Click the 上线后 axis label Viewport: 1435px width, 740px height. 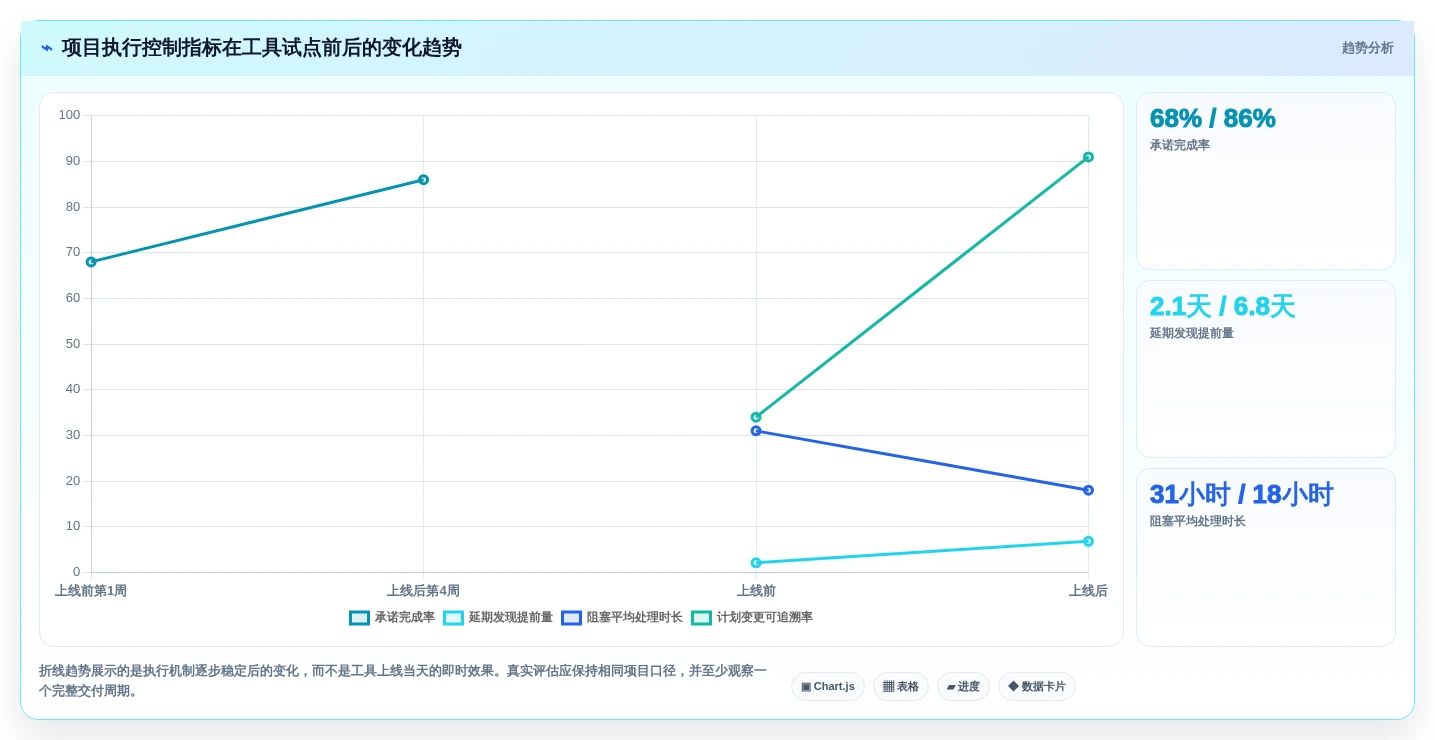tap(1088, 591)
